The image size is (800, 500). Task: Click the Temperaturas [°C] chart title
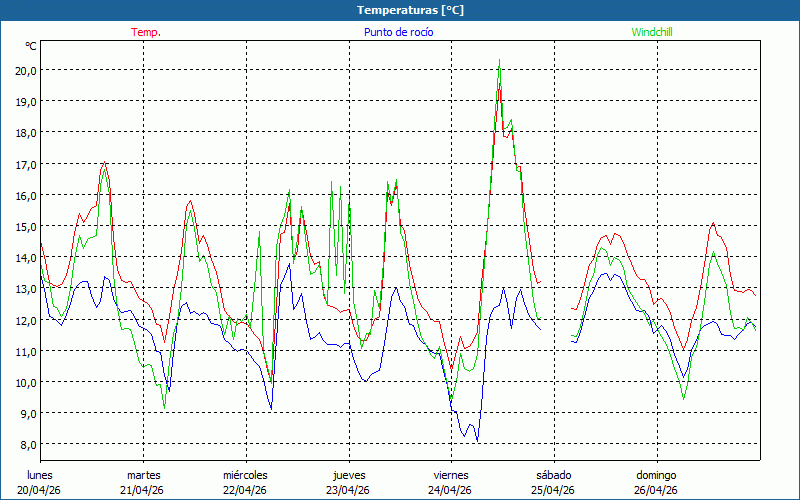410,10
